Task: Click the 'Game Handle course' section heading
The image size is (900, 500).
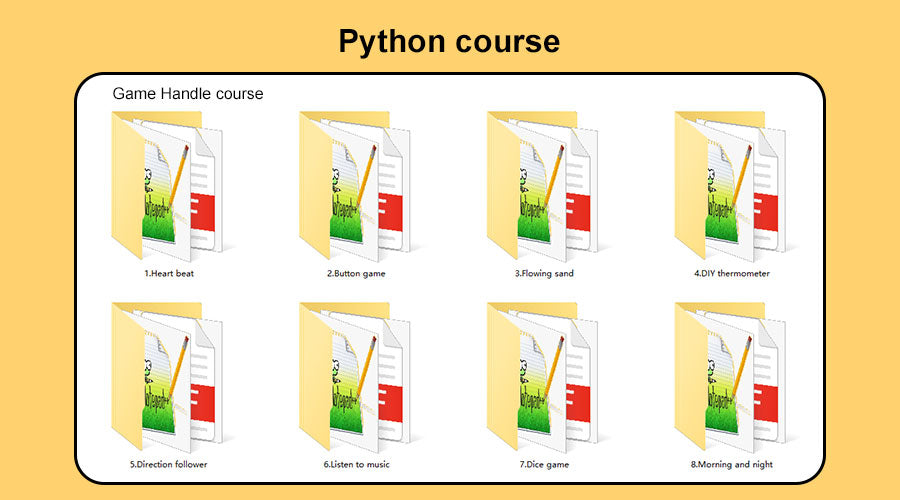Action: (188, 94)
